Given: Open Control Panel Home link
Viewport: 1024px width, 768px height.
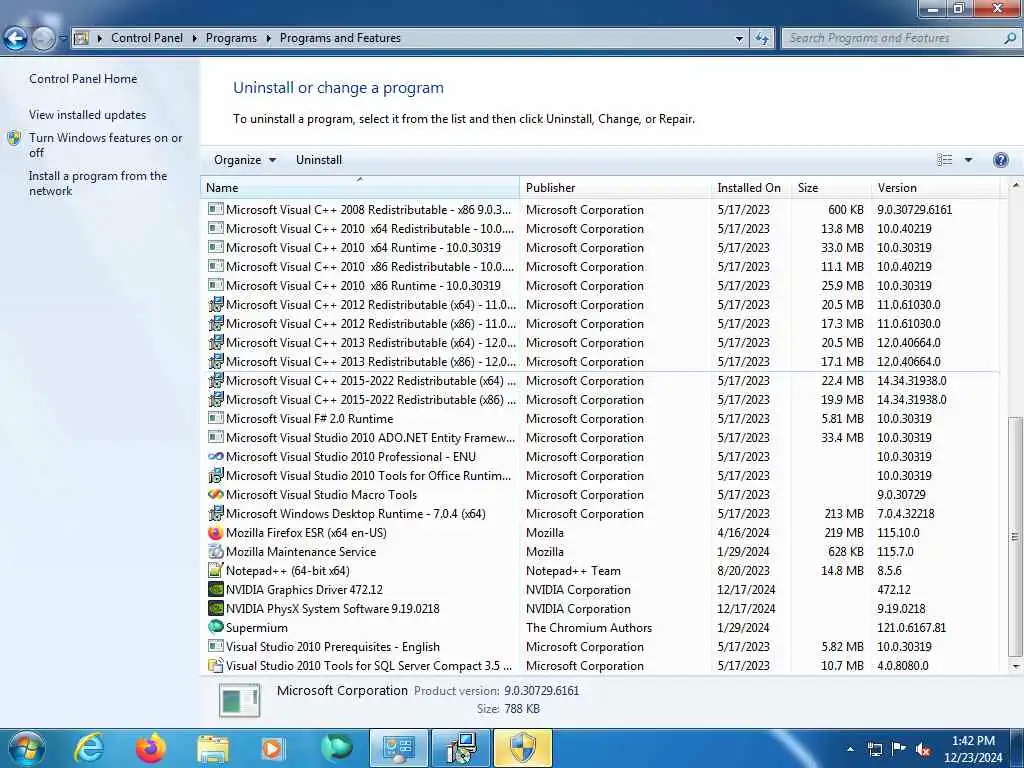Looking at the screenshot, I should pyautogui.click(x=83, y=79).
